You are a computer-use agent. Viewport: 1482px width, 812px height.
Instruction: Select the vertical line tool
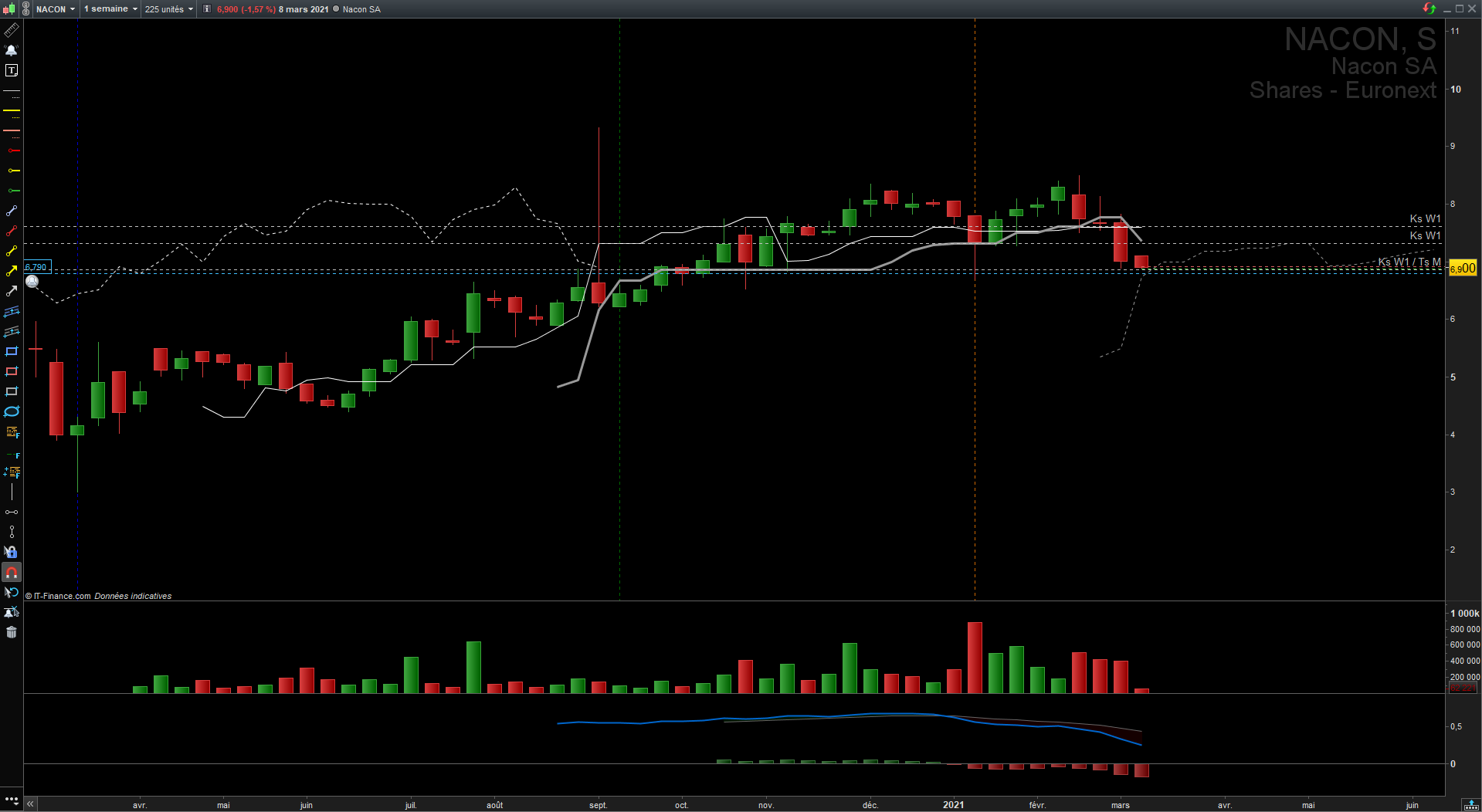click(12, 492)
